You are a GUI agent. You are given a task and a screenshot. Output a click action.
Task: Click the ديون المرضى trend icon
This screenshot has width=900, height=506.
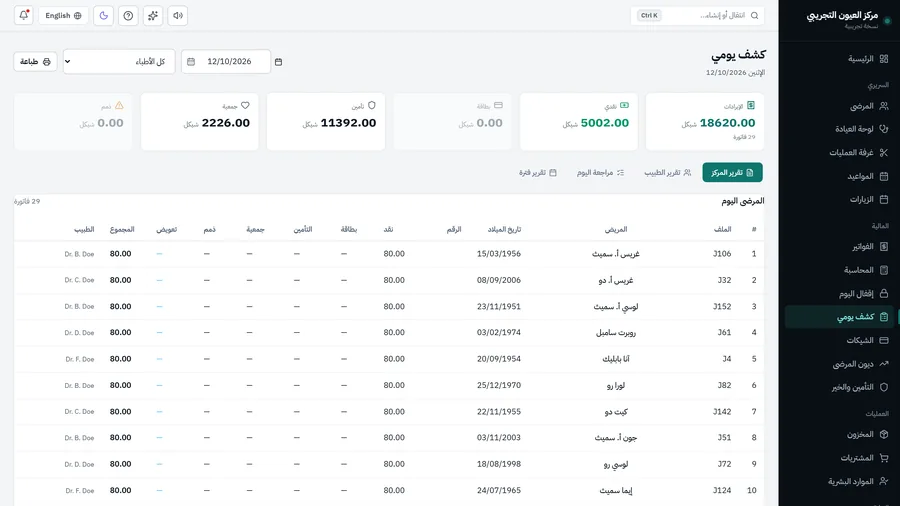884,364
